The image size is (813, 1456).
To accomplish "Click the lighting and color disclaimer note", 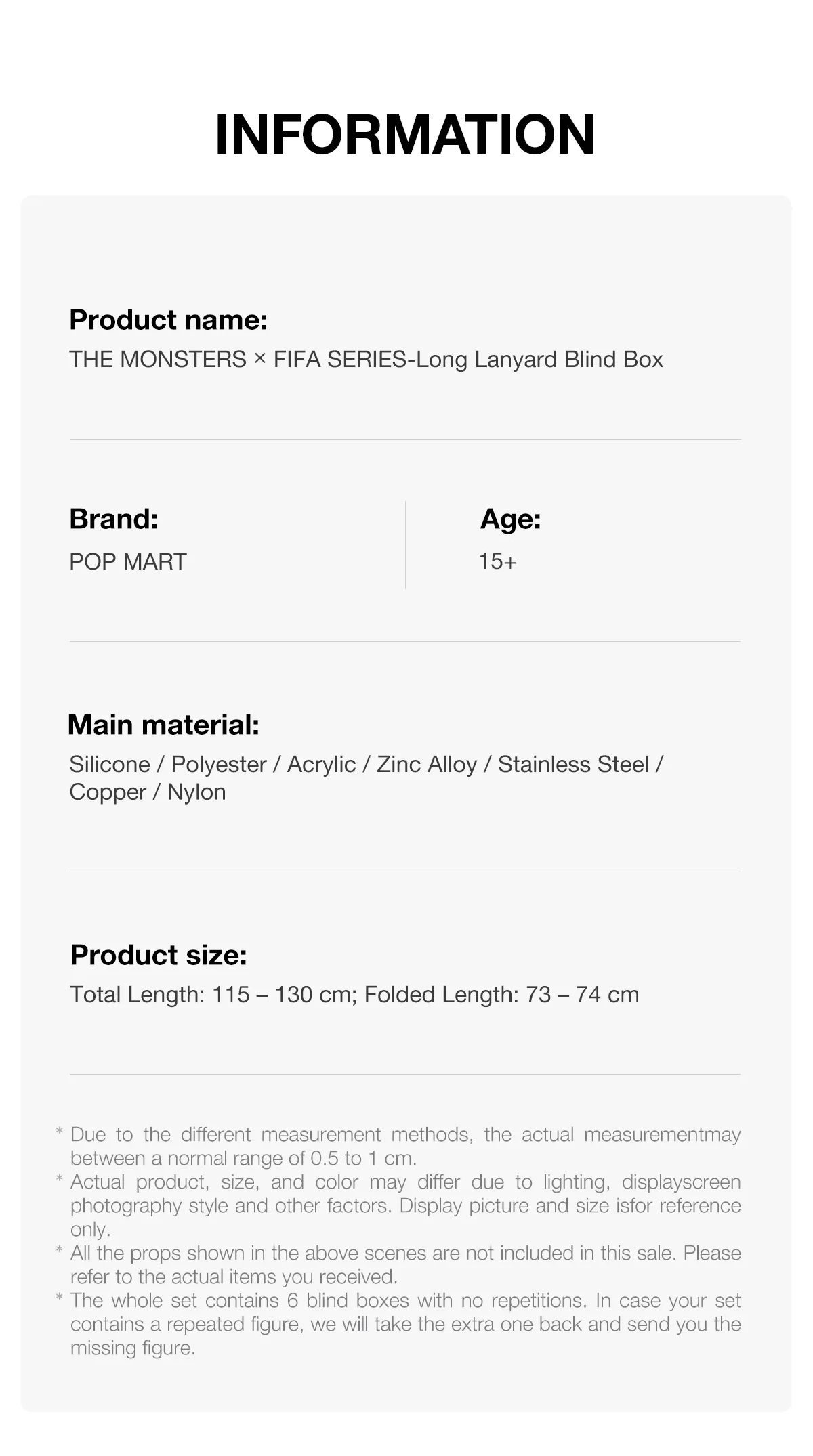I will click(405, 1205).
